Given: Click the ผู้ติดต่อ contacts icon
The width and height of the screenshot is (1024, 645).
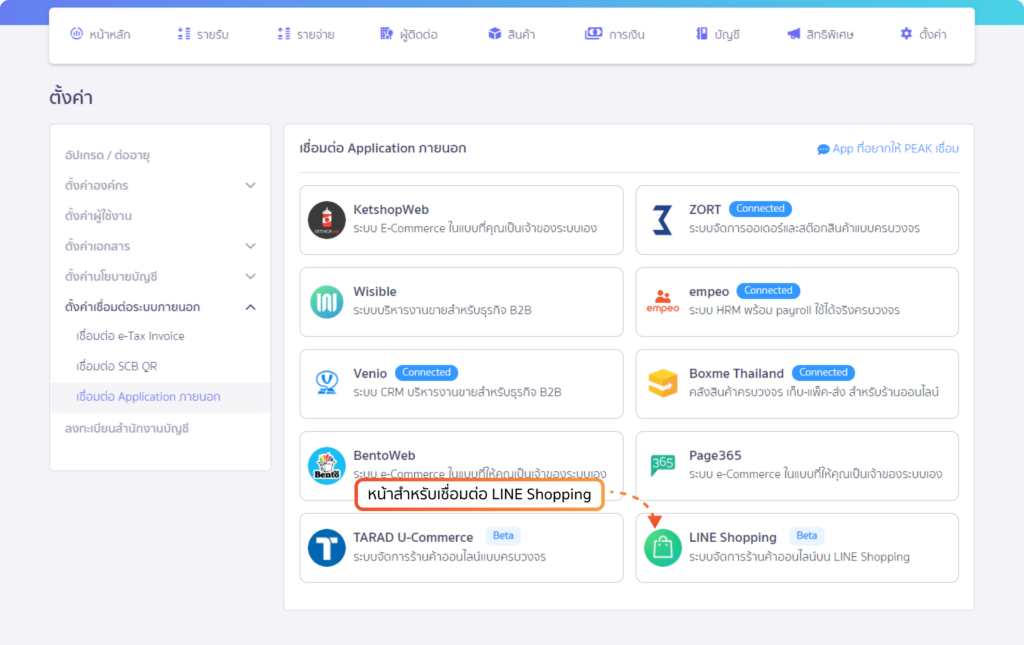Looking at the screenshot, I should [387, 33].
